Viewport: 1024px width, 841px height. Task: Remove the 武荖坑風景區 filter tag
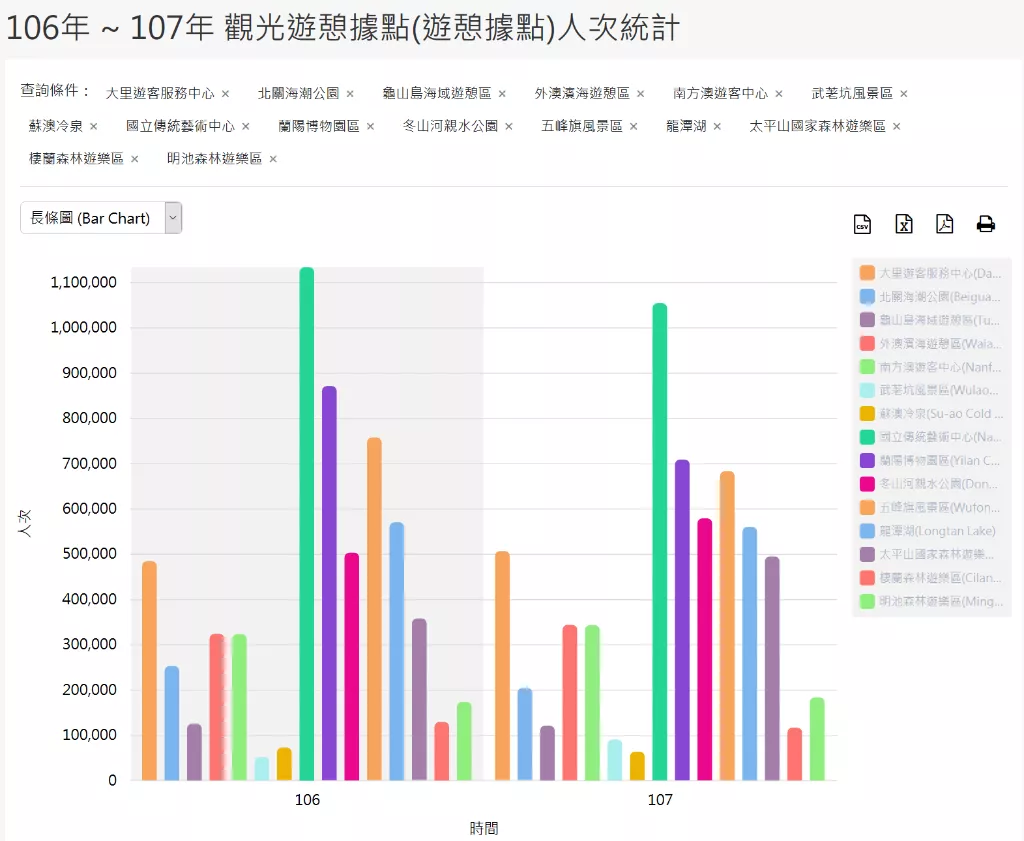point(904,94)
